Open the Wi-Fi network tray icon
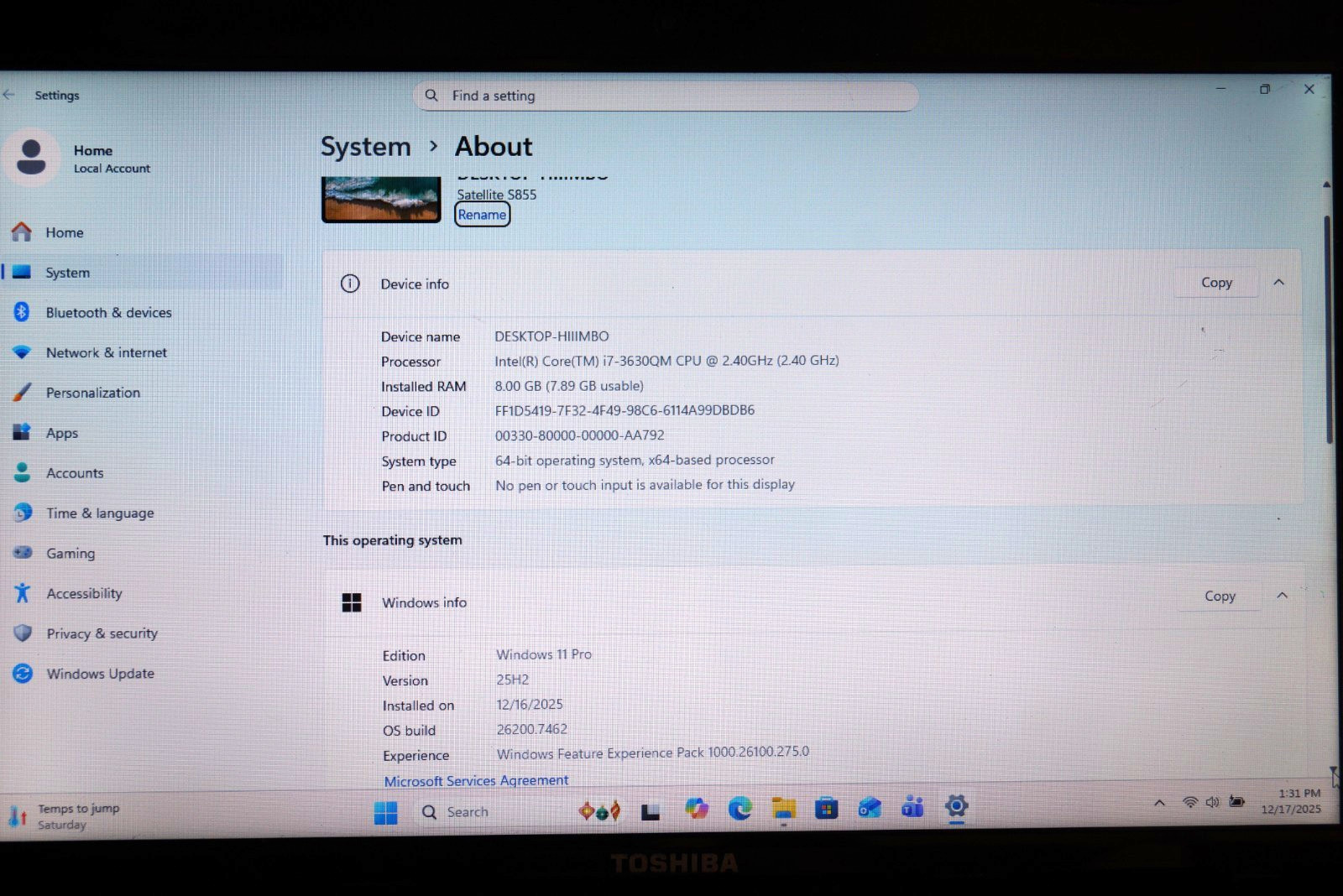1343x896 pixels. (1189, 802)
